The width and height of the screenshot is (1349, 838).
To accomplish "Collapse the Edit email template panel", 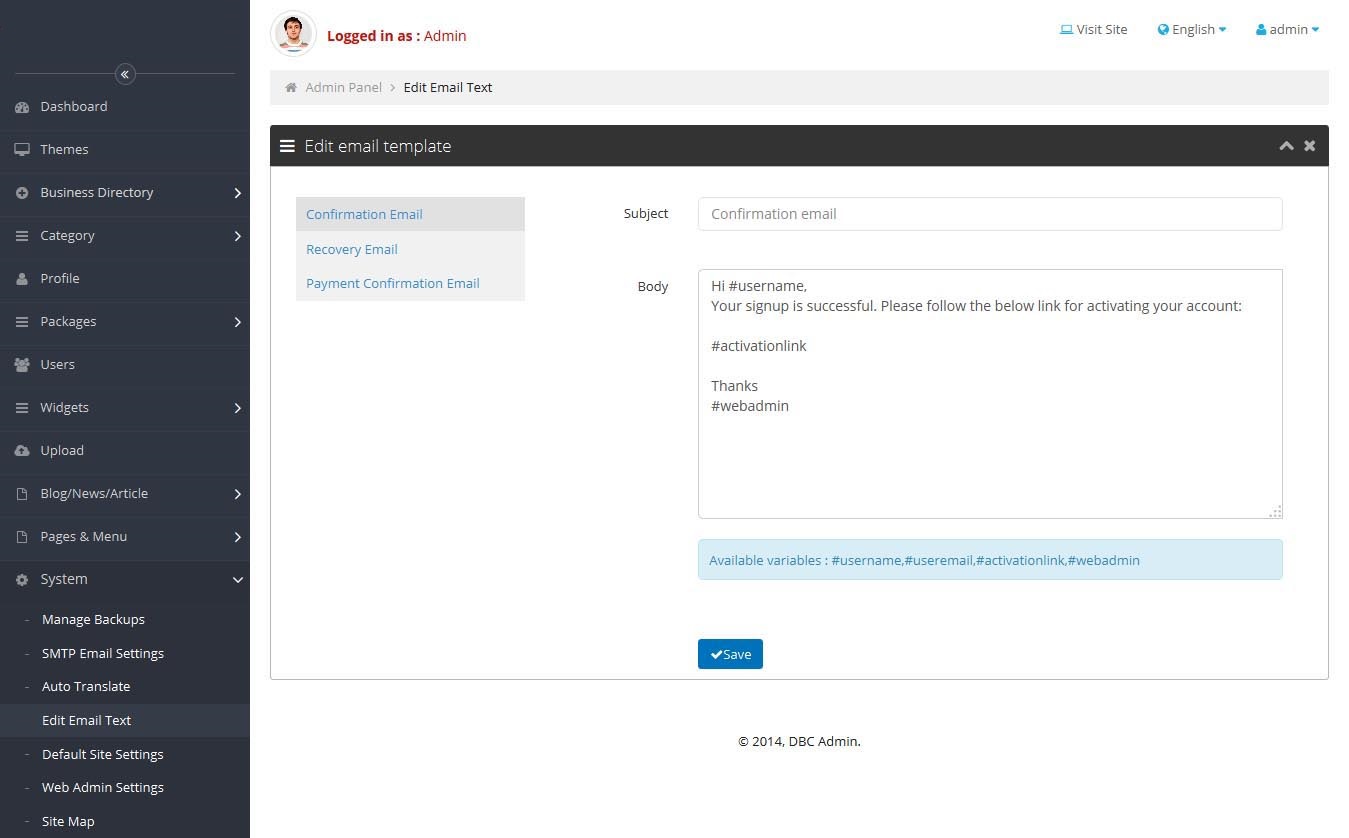I will [x=1286, y=146].
